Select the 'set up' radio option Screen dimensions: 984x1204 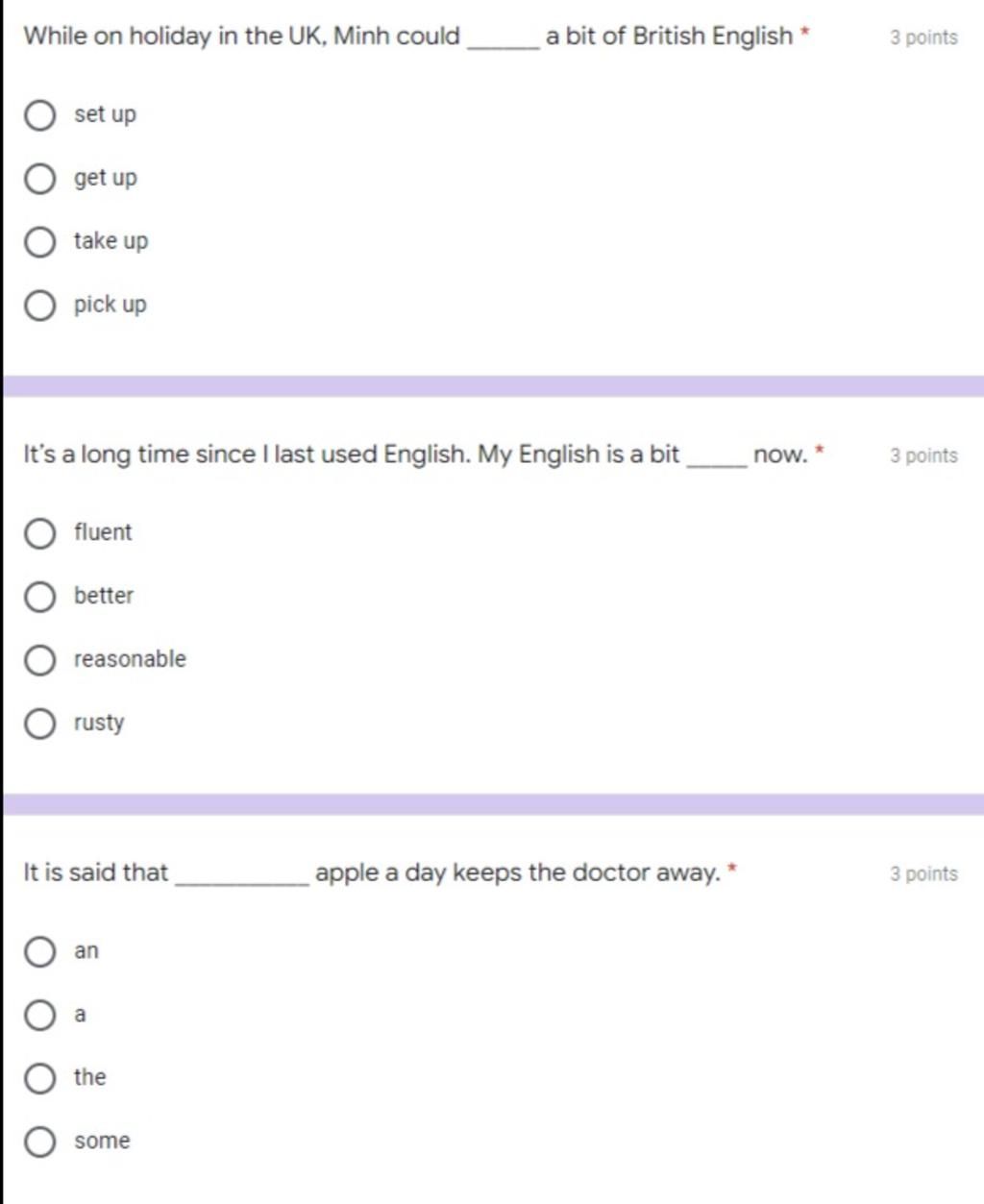[x=39, y=115]
